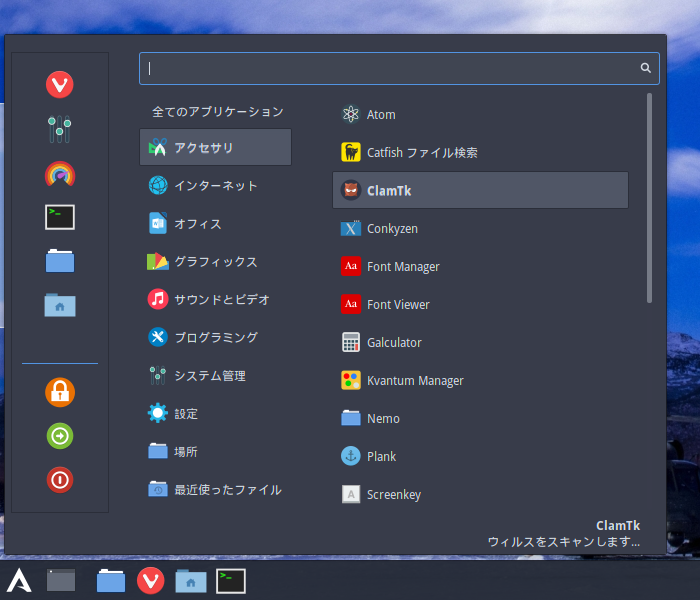Open the blue folder in the taskbar
The width and height of the screenshot is (700, 600).
tap(111, 580)
